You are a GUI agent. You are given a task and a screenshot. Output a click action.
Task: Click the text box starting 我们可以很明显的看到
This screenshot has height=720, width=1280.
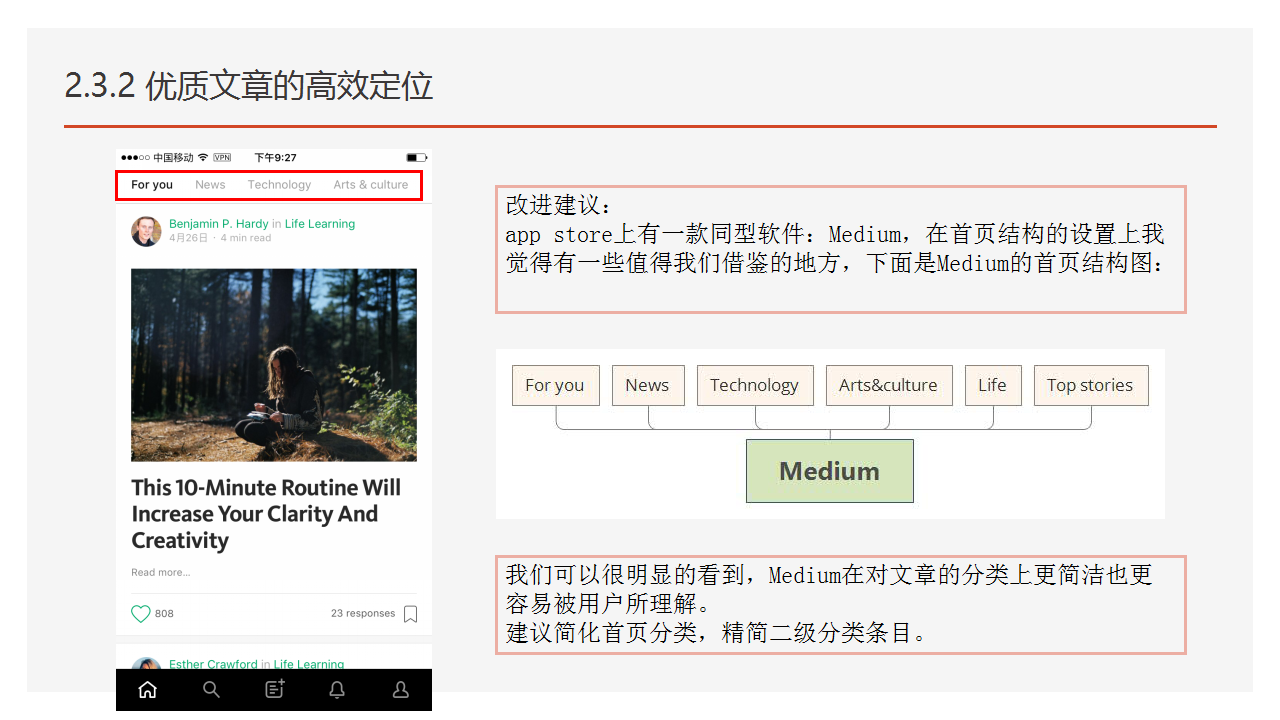[841, 605]
